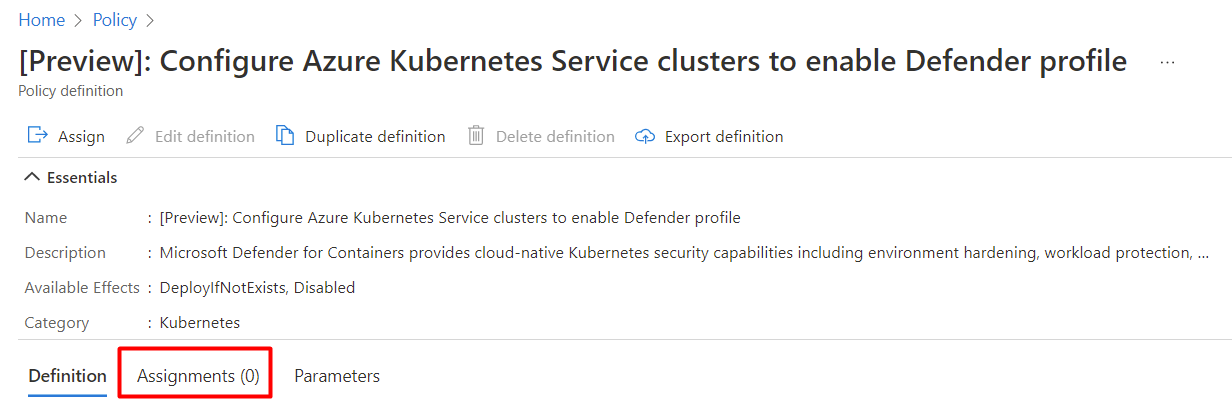Click the Duplicate definition copy icon
This screenshot has width=1232, height=405.
(x=286, y=136)
